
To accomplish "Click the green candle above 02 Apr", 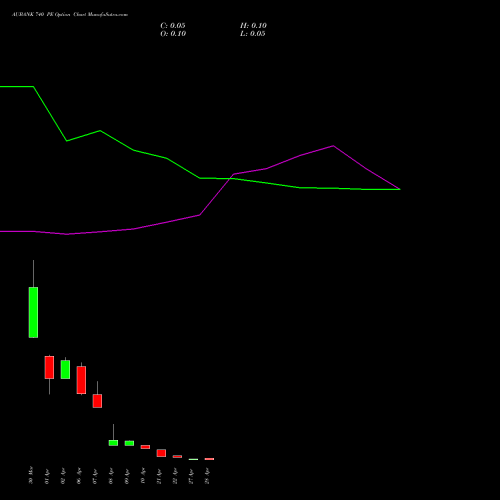I will click(65, 369).
